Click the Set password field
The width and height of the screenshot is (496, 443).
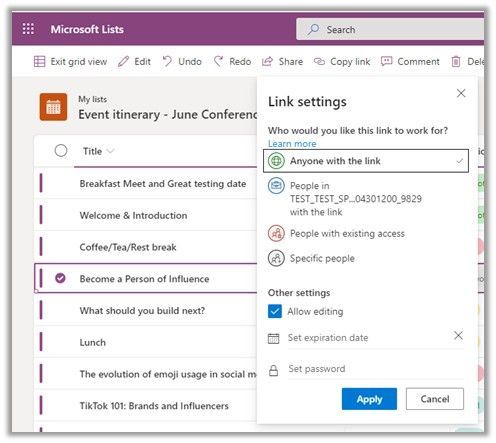pyautogui.click(x=376, y=369)
